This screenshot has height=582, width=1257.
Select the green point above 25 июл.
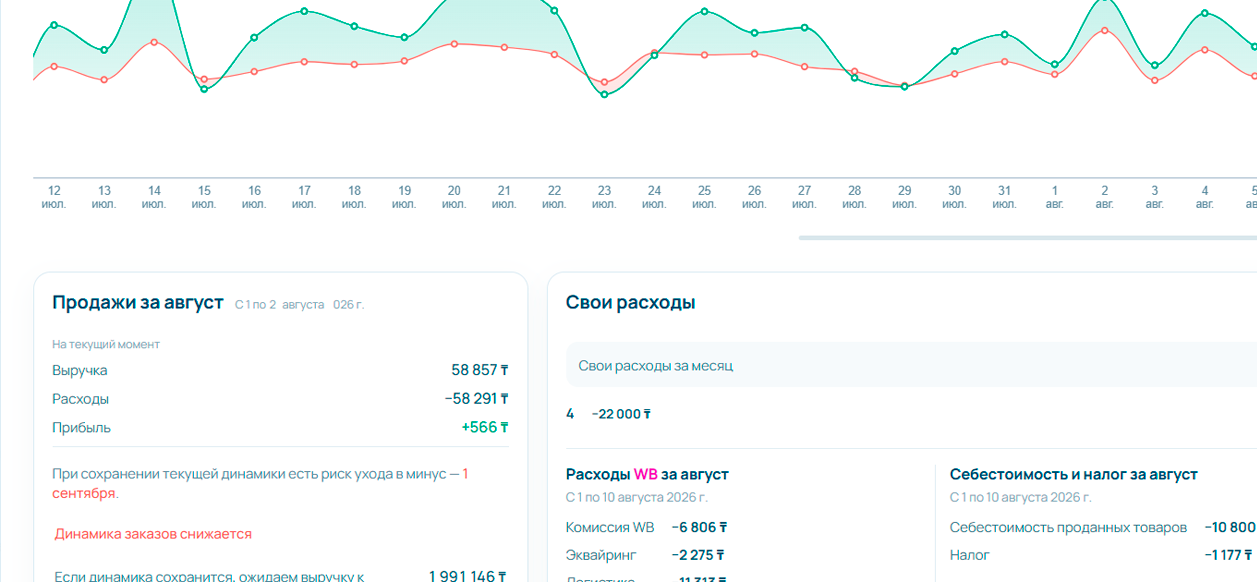704,11
